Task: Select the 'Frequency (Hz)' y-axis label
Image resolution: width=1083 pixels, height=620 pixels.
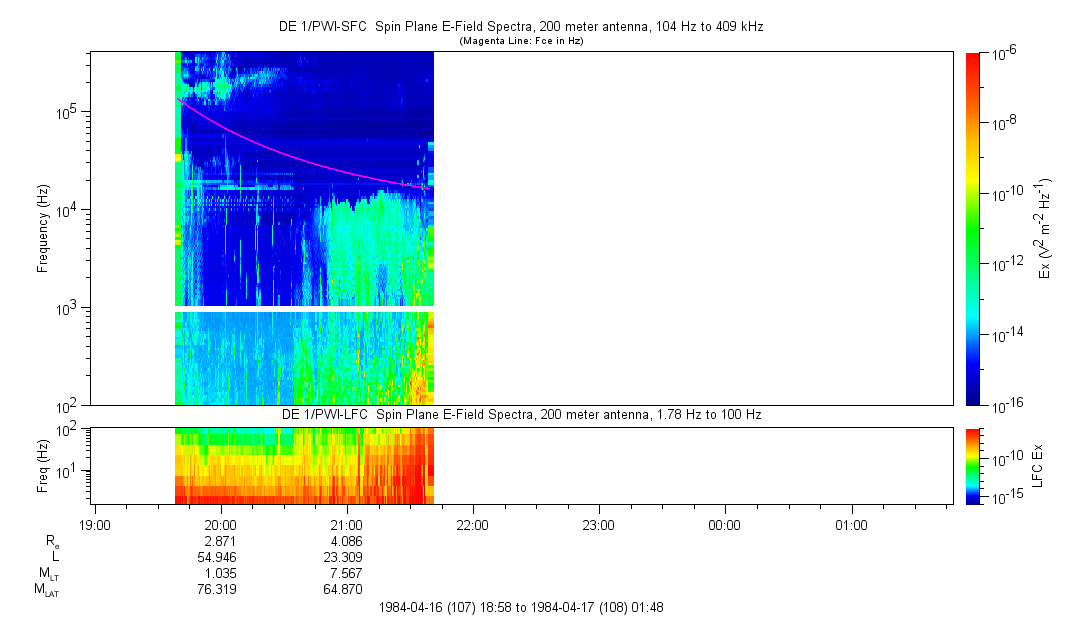Action: (x=43, y=229)
